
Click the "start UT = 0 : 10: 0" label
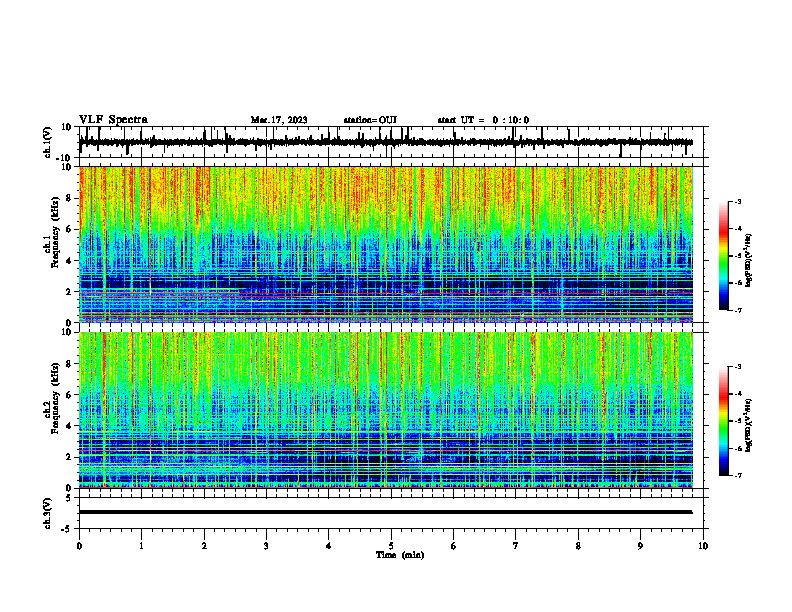pyautogui.click(x=483, y=120)
